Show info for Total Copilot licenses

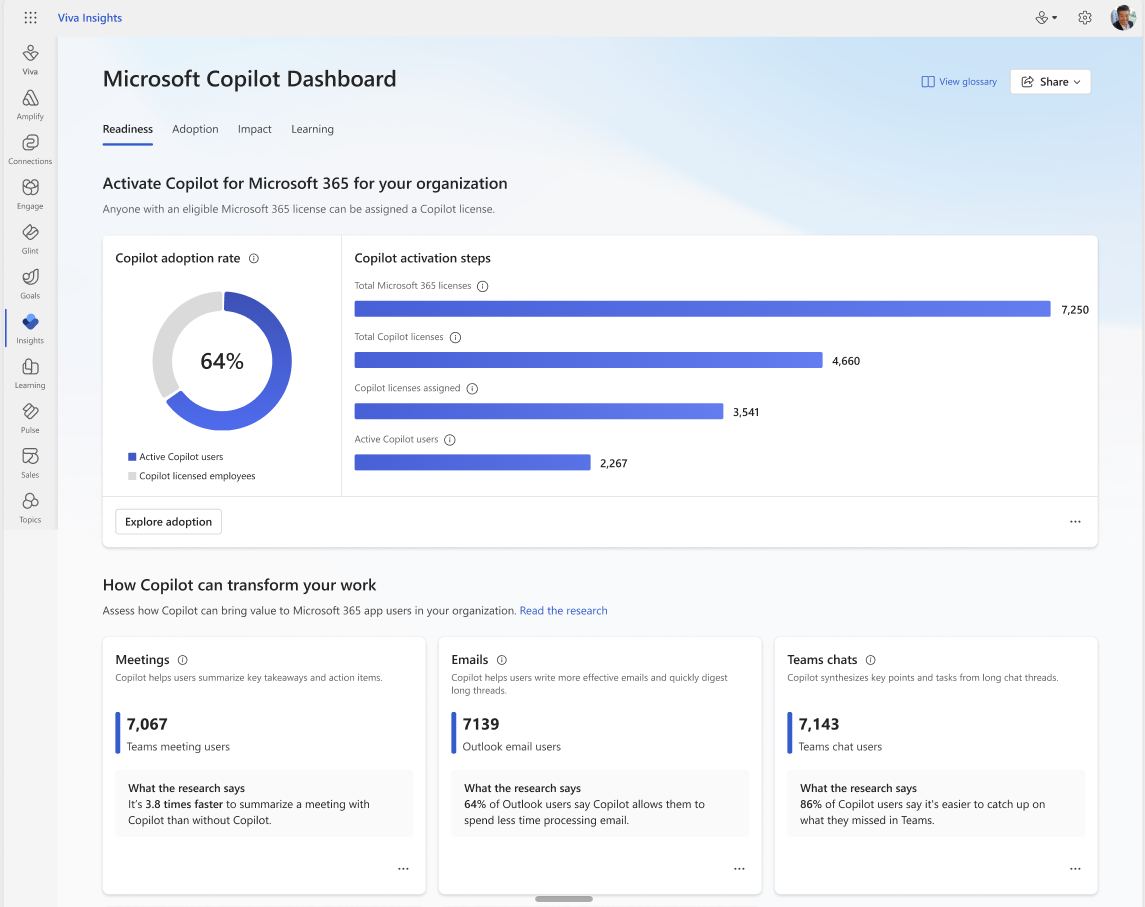click(456, 337)
